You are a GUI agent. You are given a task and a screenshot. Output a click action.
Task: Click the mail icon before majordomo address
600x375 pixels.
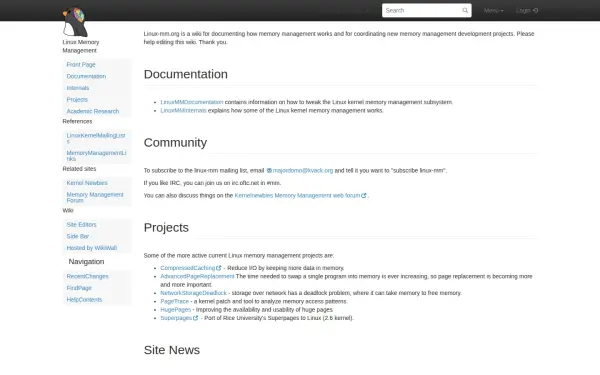point(269,171)
